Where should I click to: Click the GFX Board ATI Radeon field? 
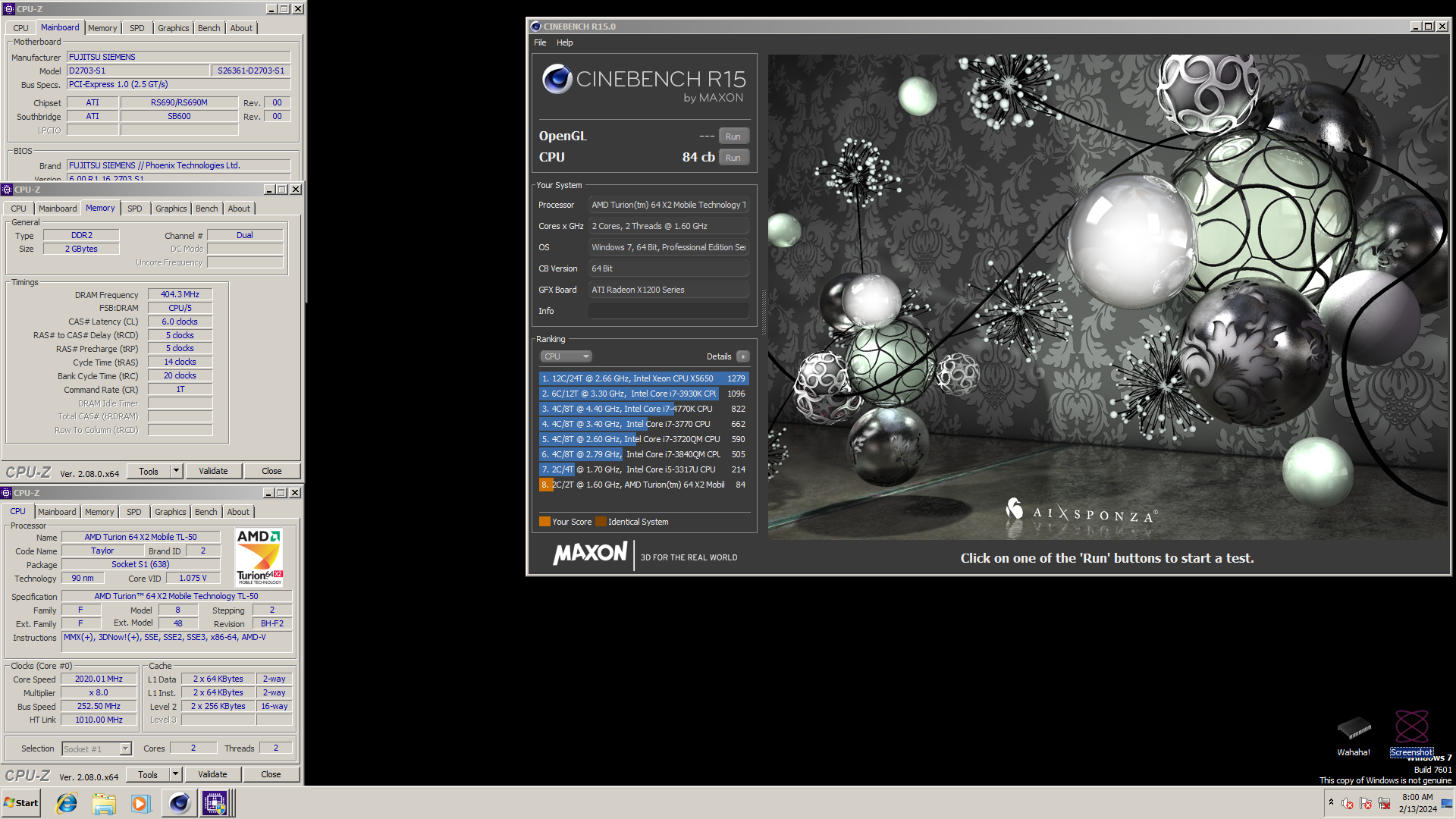pyautogui.click(x=668, y=290)
